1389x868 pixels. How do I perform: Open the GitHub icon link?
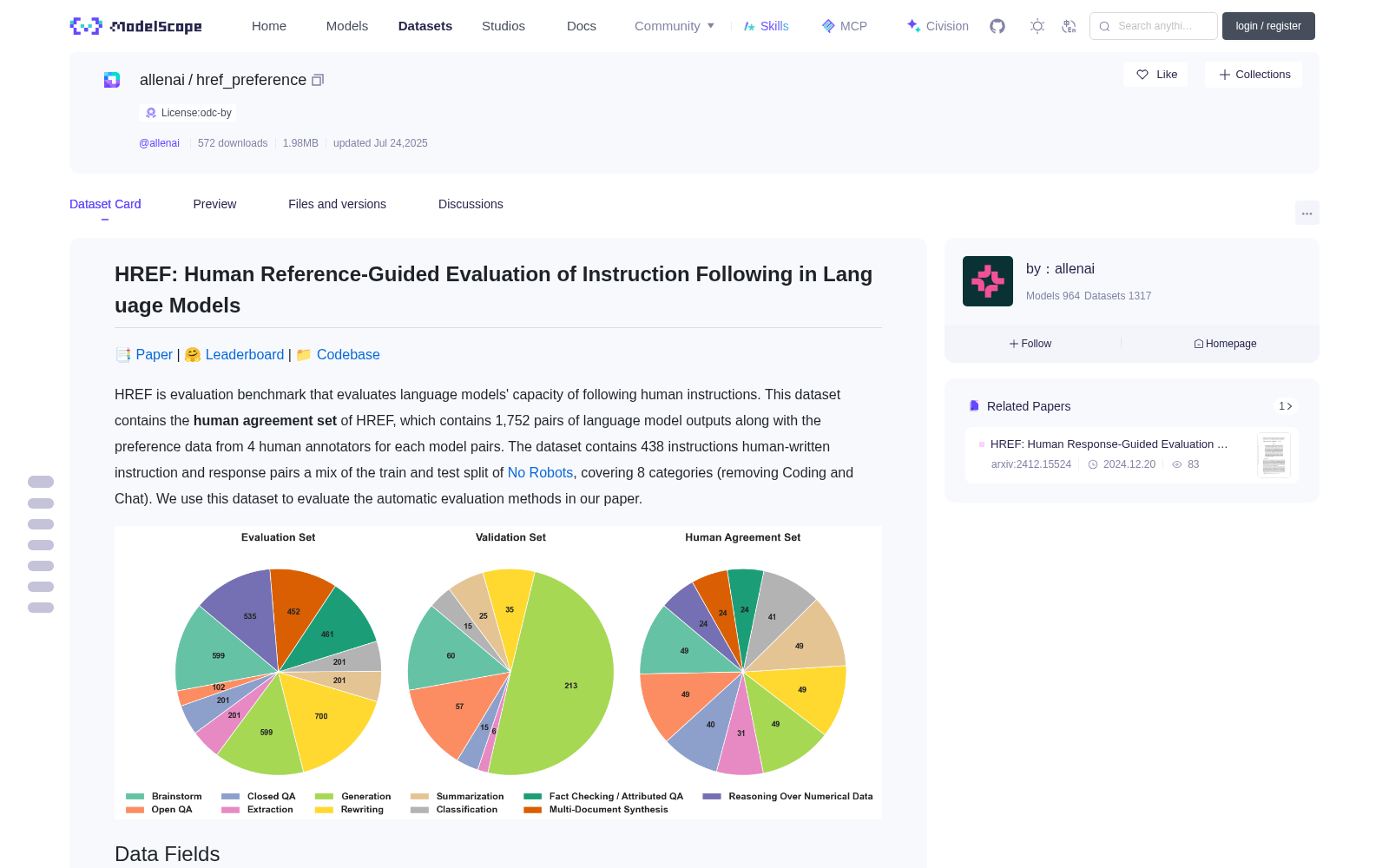point(997,26)
